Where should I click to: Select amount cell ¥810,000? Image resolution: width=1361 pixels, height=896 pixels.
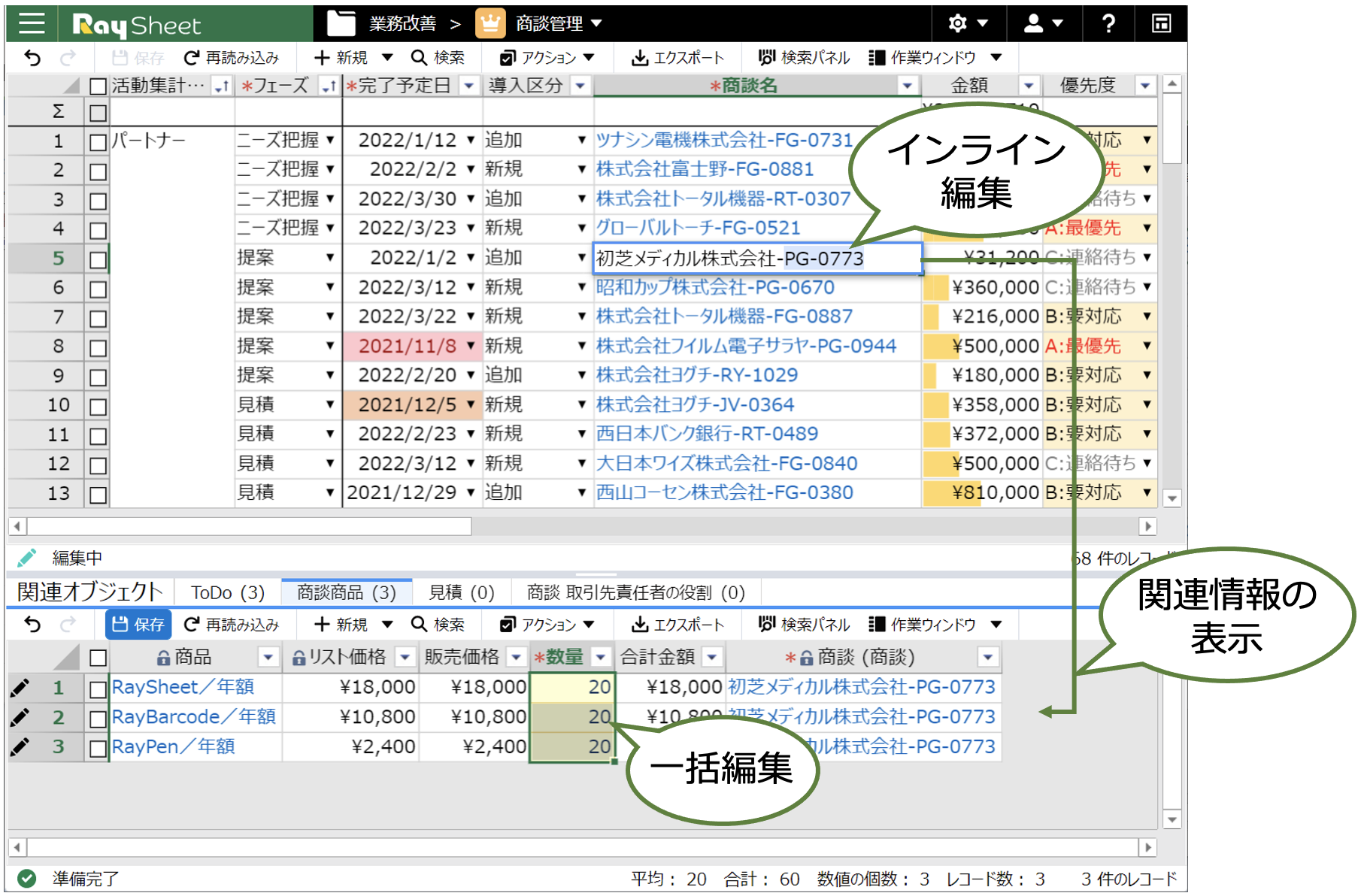pos(981,492)
